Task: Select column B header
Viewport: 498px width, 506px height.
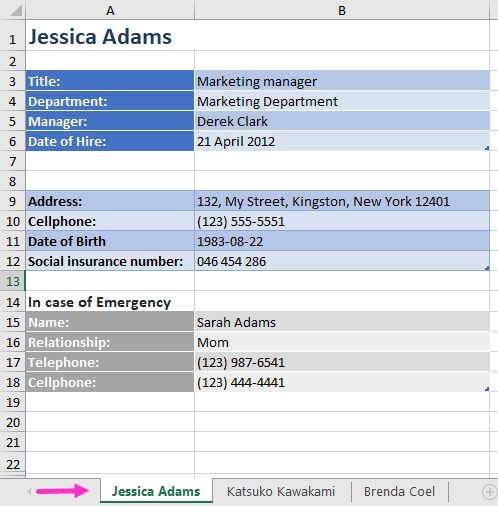Action: point(342,10)
